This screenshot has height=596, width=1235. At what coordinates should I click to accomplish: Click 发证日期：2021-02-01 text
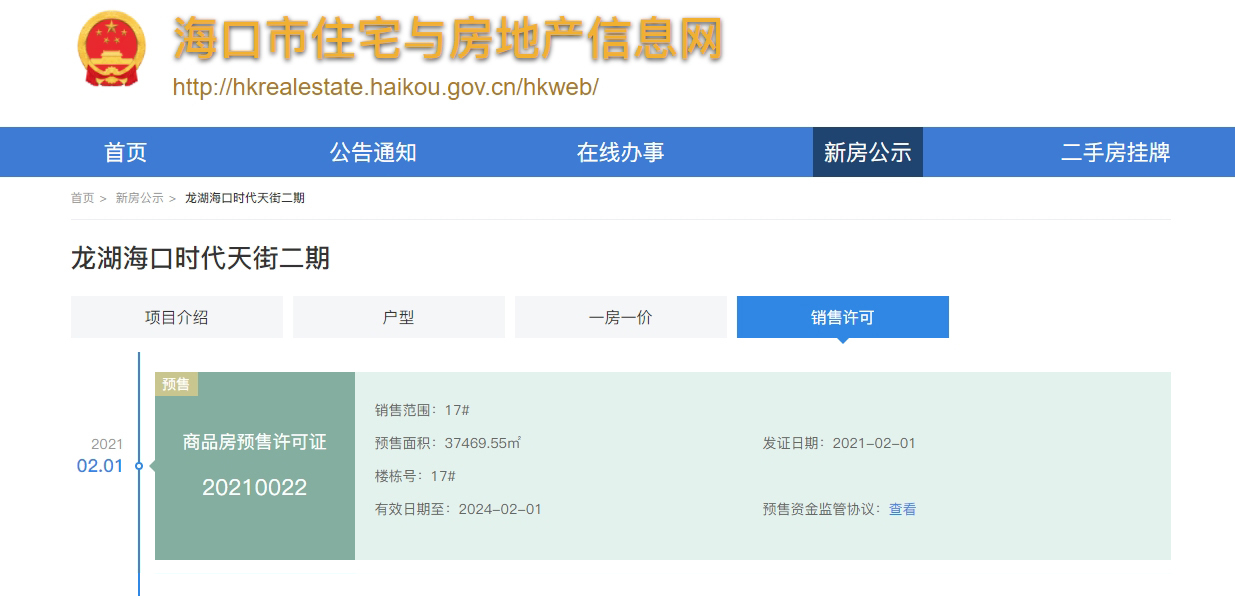click(839, 443)
